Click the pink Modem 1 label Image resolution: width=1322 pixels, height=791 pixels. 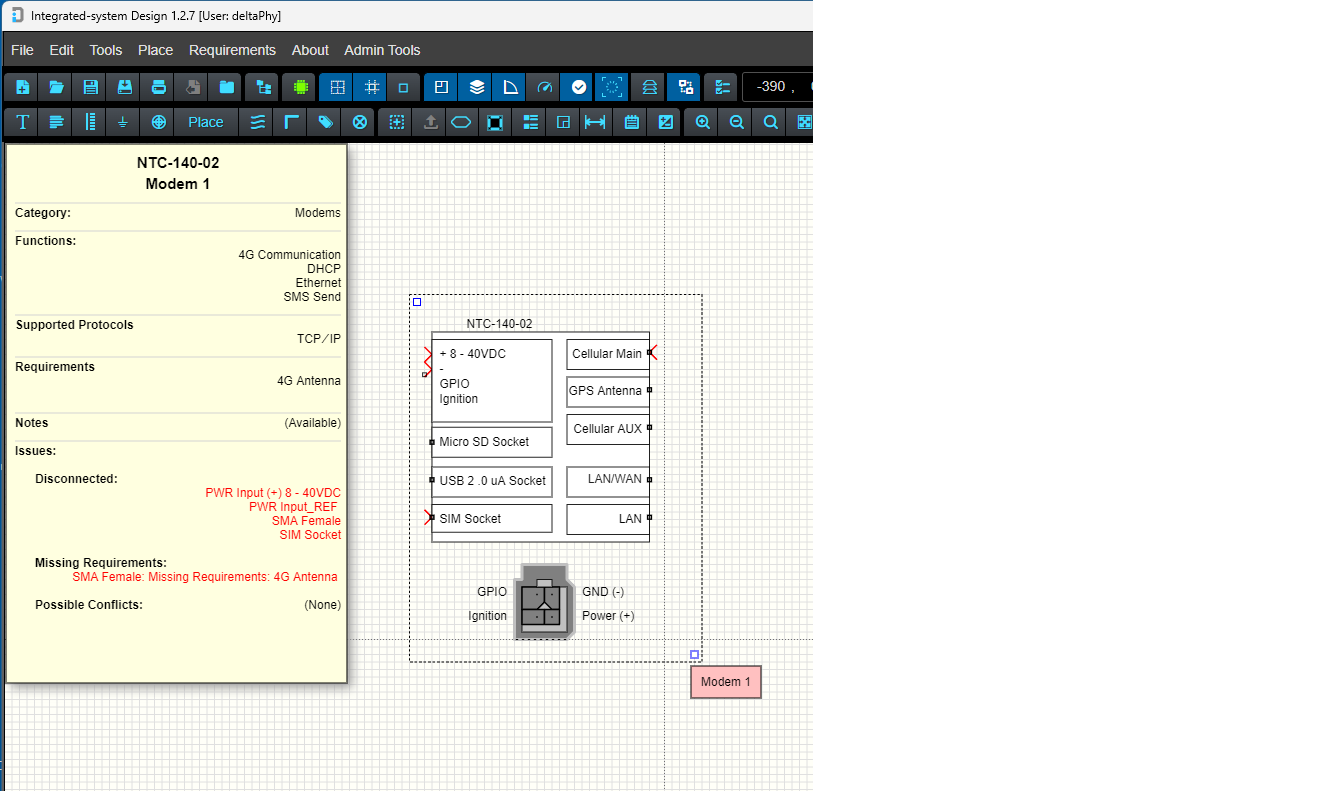click(725, 682)
